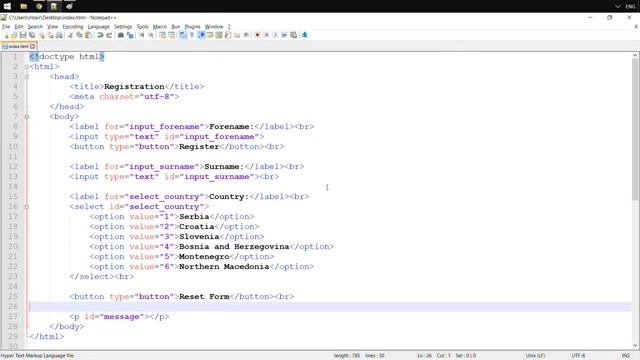Save the file with the Save icon
640x360 pixels.
click(23, 35)
